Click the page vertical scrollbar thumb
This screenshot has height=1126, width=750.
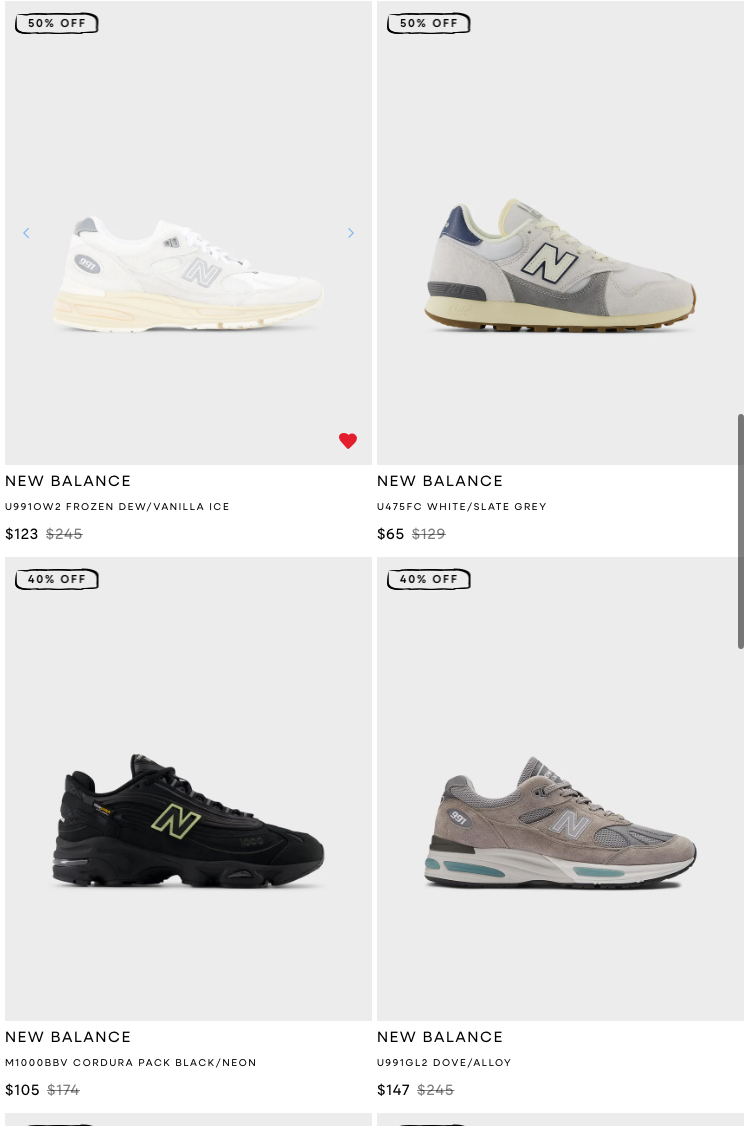coord(741,531)
